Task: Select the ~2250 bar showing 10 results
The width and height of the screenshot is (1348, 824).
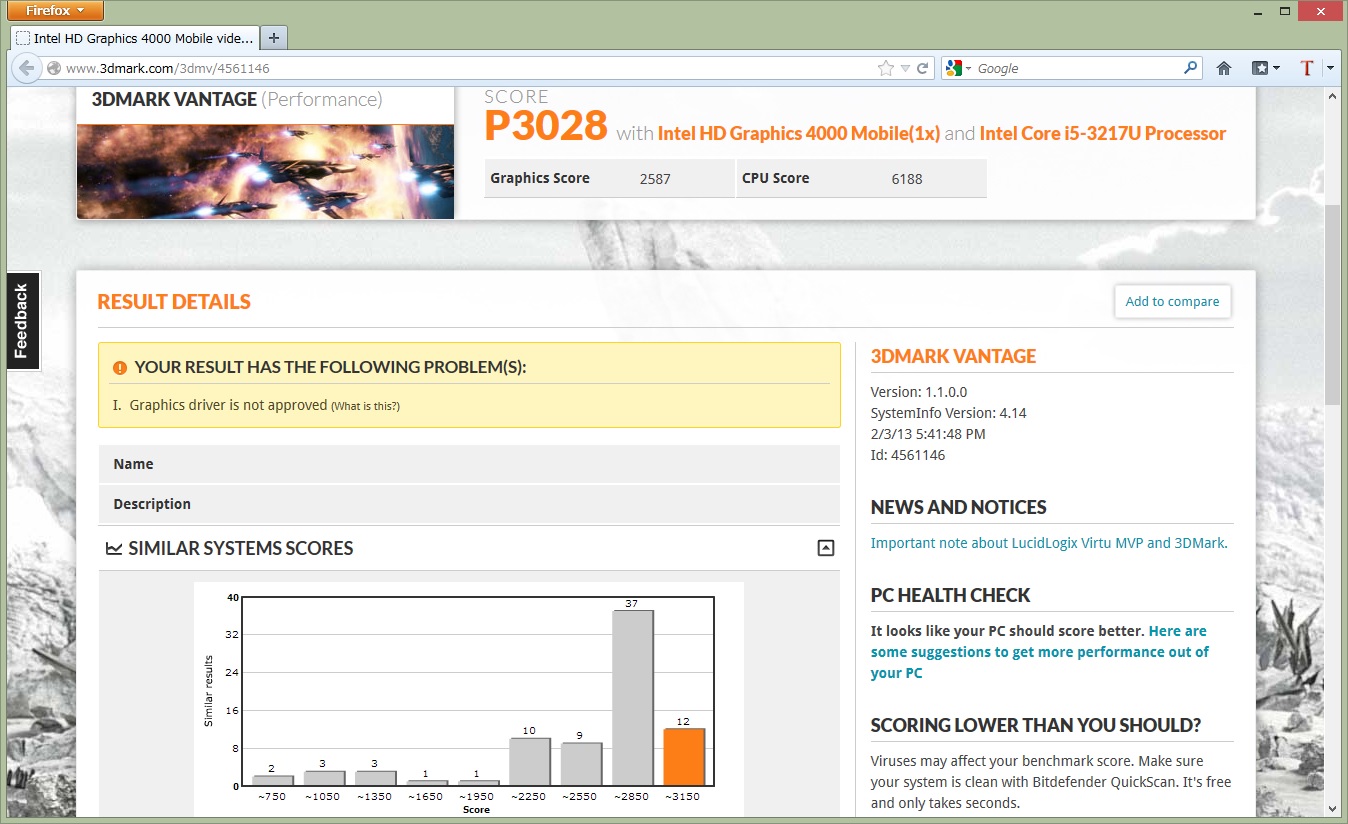Action: (530, 762)
